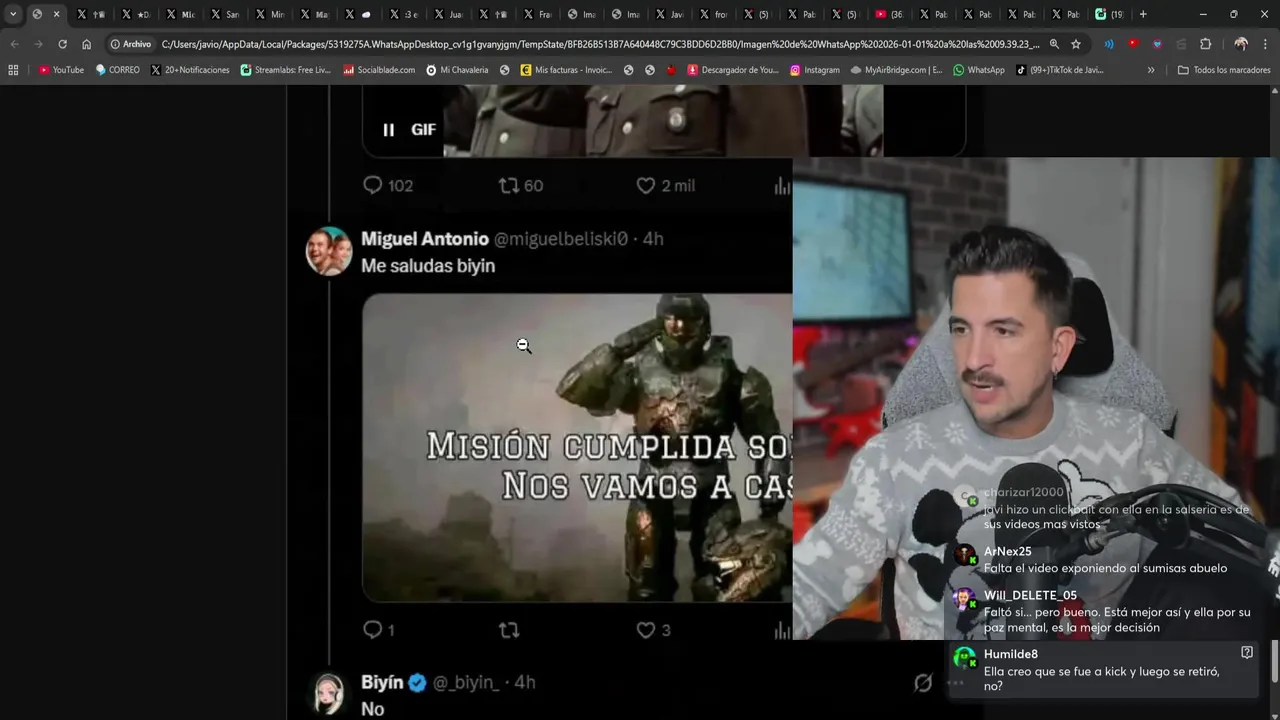Screen dimensions: 1280x720
Task: Click the Biyín display name
Action: tap(382, 682)
